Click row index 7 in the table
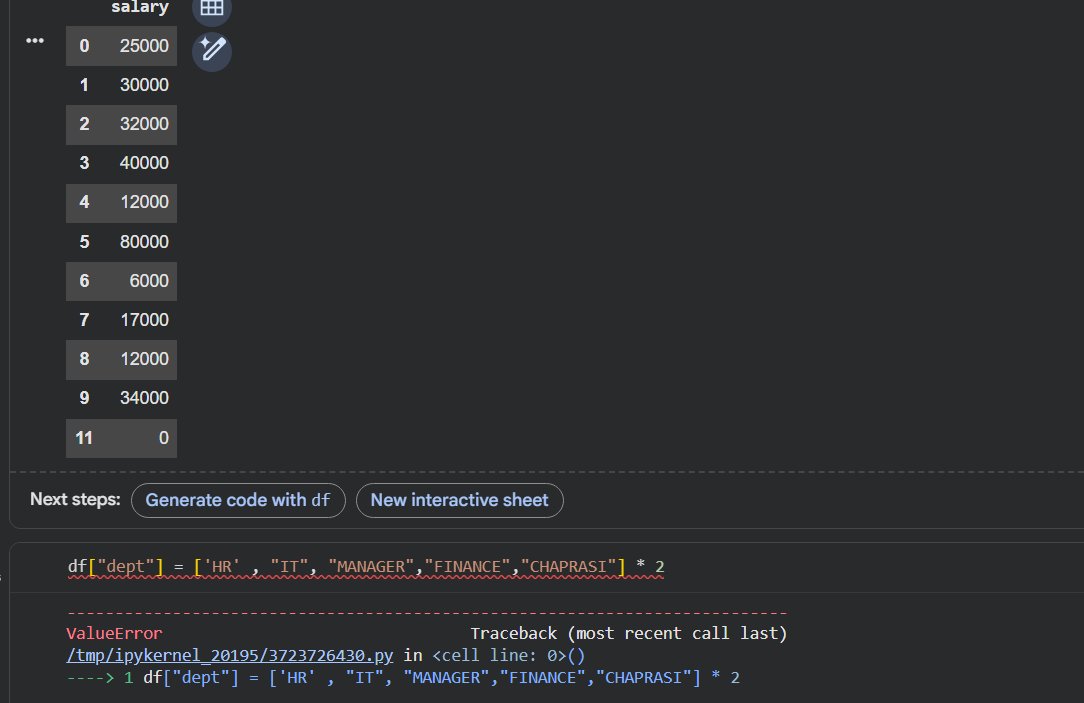1084x703 pixels. tap(84, 320)
